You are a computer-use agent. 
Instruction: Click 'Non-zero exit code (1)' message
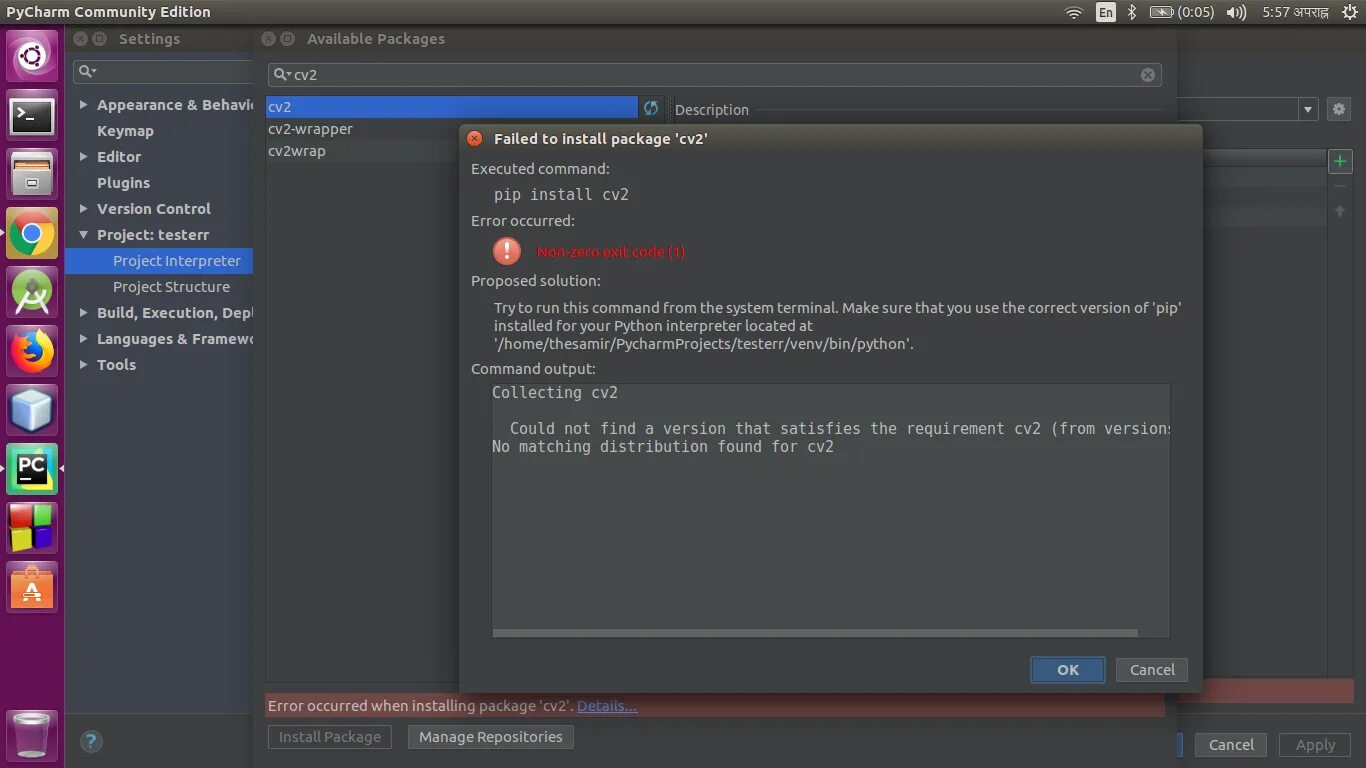(611, 252)
